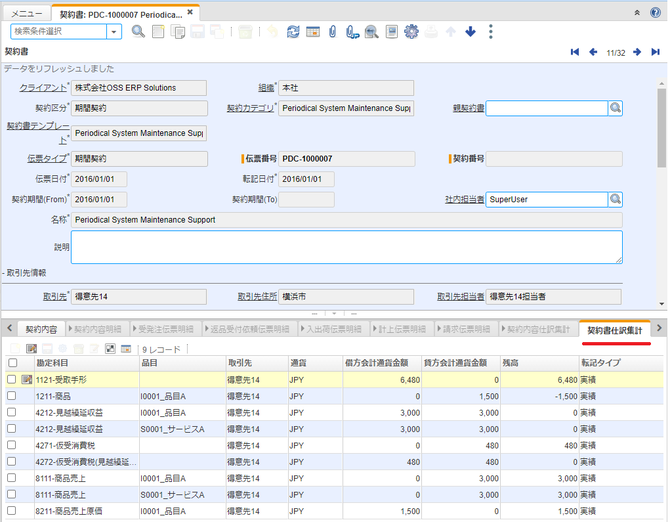Viewport: 670px width, 522px height.
Task: Go to the previous record
Action: [x=593, y=52]
